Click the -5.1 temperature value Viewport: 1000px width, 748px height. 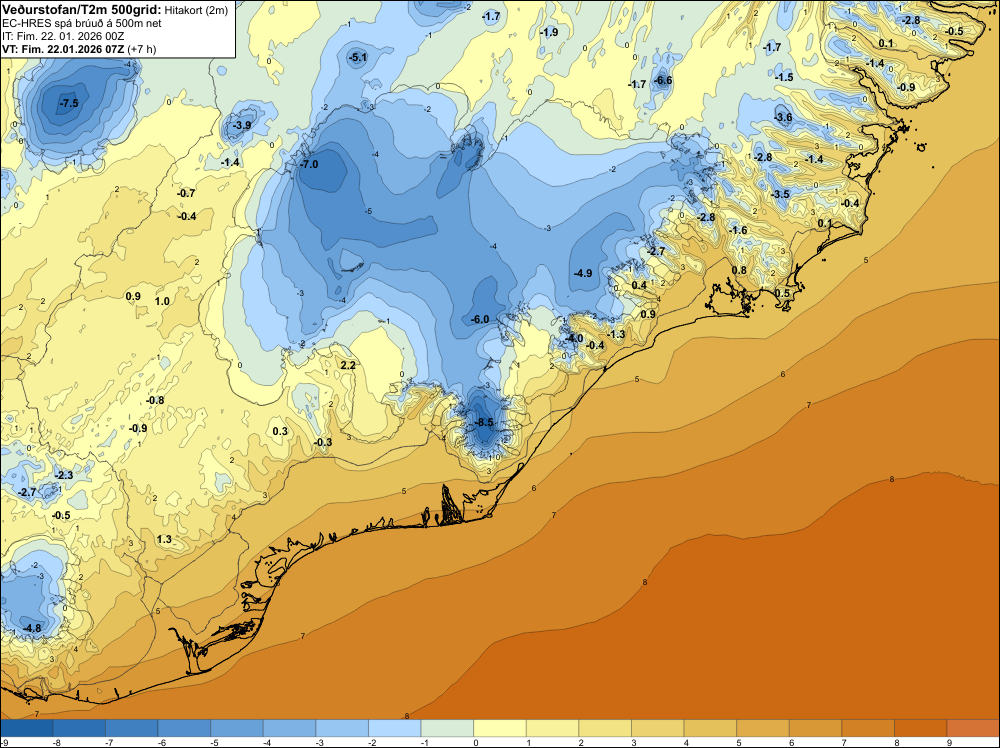click(358, 57)
